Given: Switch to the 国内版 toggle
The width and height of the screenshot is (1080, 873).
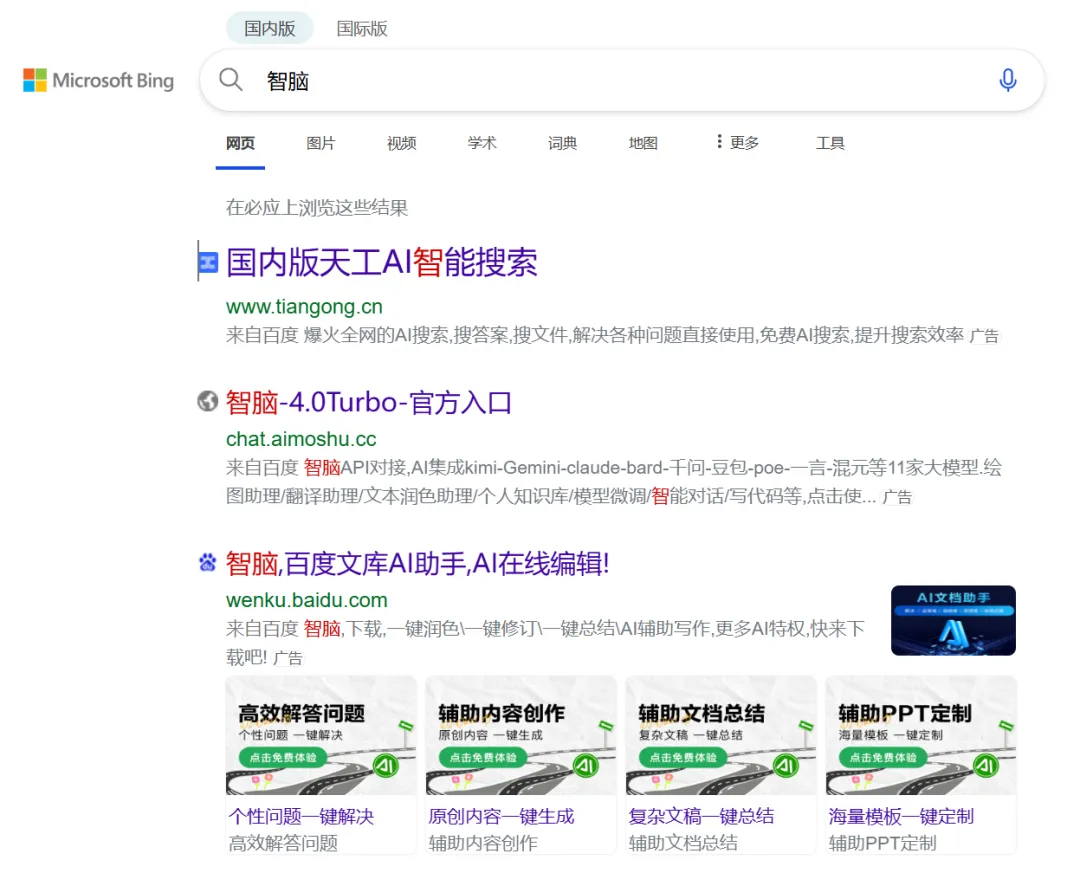Looking at the screenshot, I should (x=270, y=28).
